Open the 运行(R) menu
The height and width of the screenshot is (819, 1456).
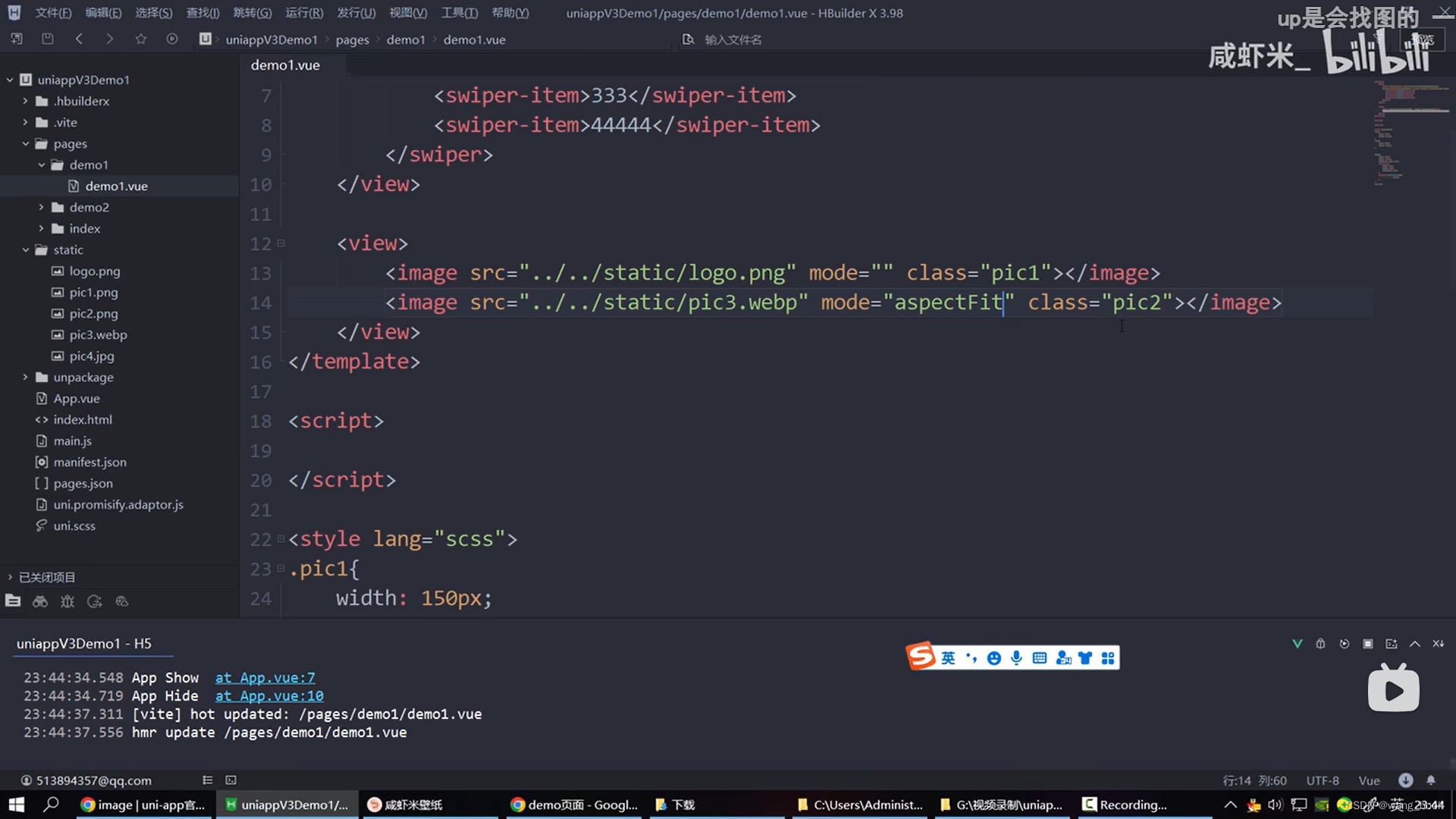click(x=304, y=13)
